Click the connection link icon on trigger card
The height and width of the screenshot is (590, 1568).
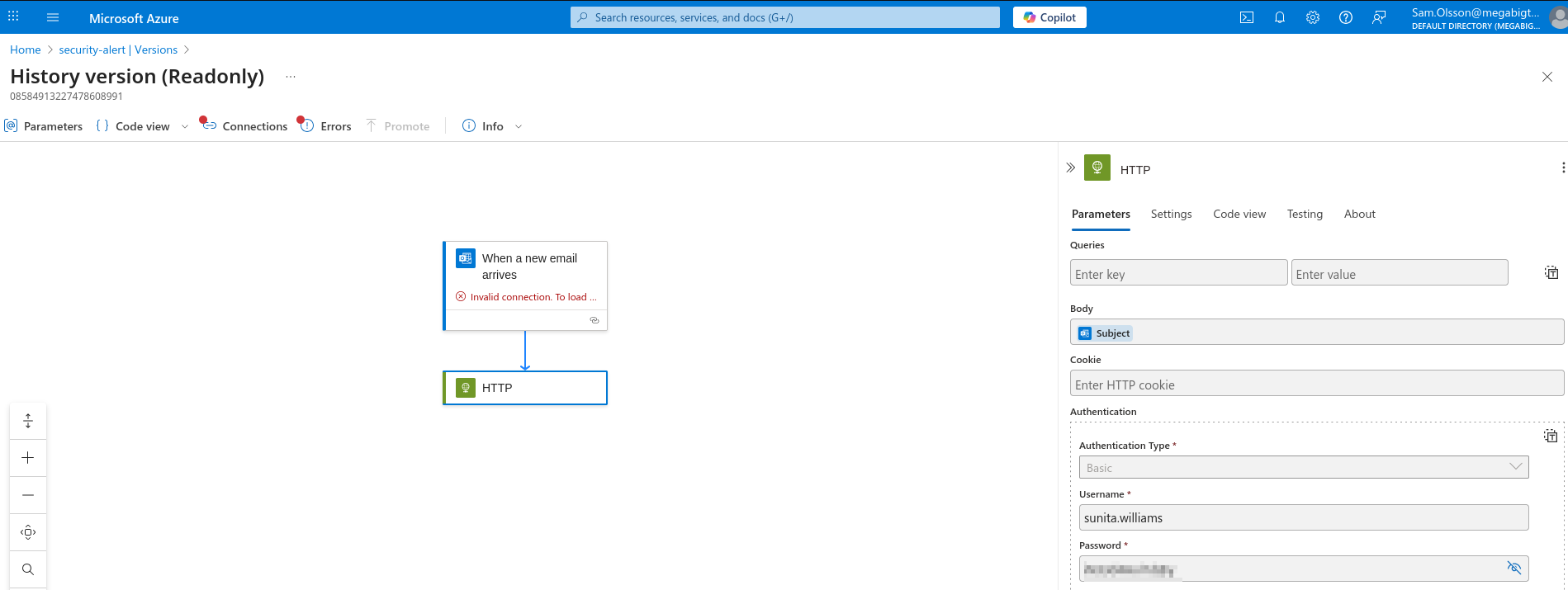(595, 320)
